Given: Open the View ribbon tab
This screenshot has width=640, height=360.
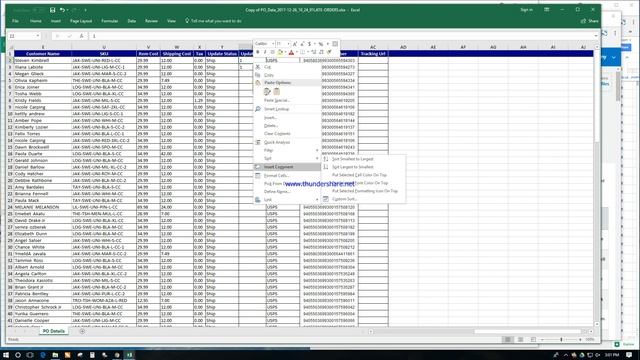Looking at the screenshot, I should (x=171, y=21).
